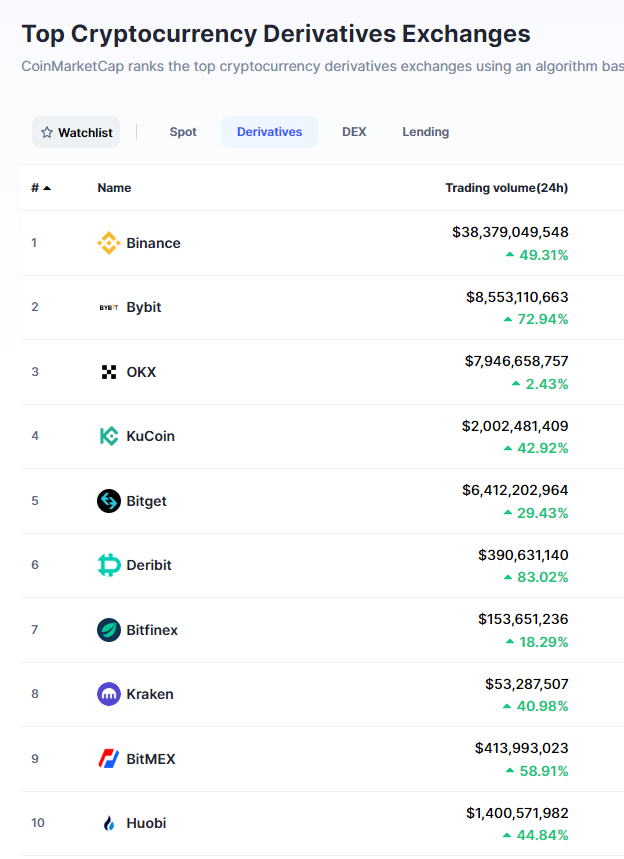This screenshot has width=624, height=859.
Task: Click the OKX logo icon
Action: point(109,372)
